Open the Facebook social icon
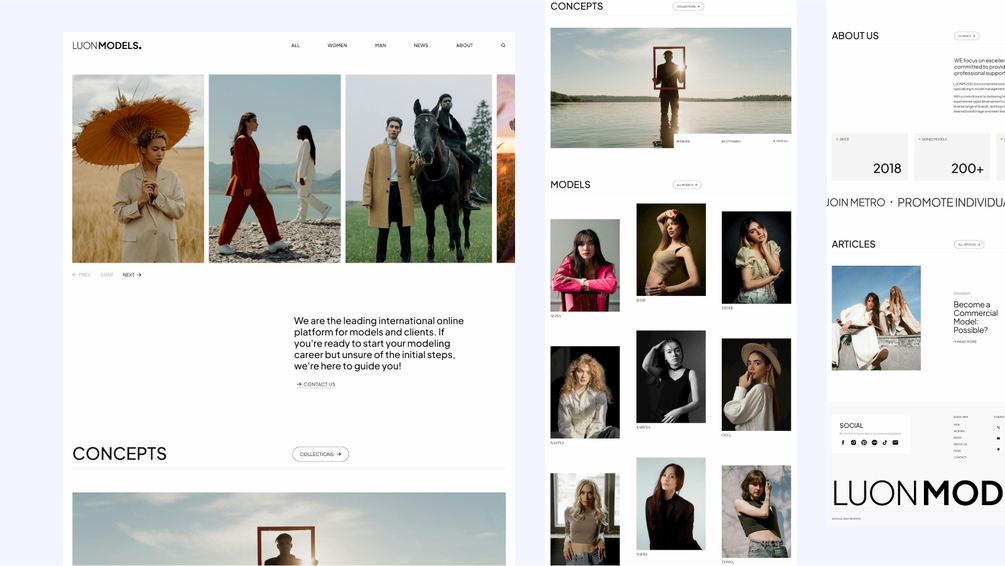1005x566 pixels. tap(843, 442)
